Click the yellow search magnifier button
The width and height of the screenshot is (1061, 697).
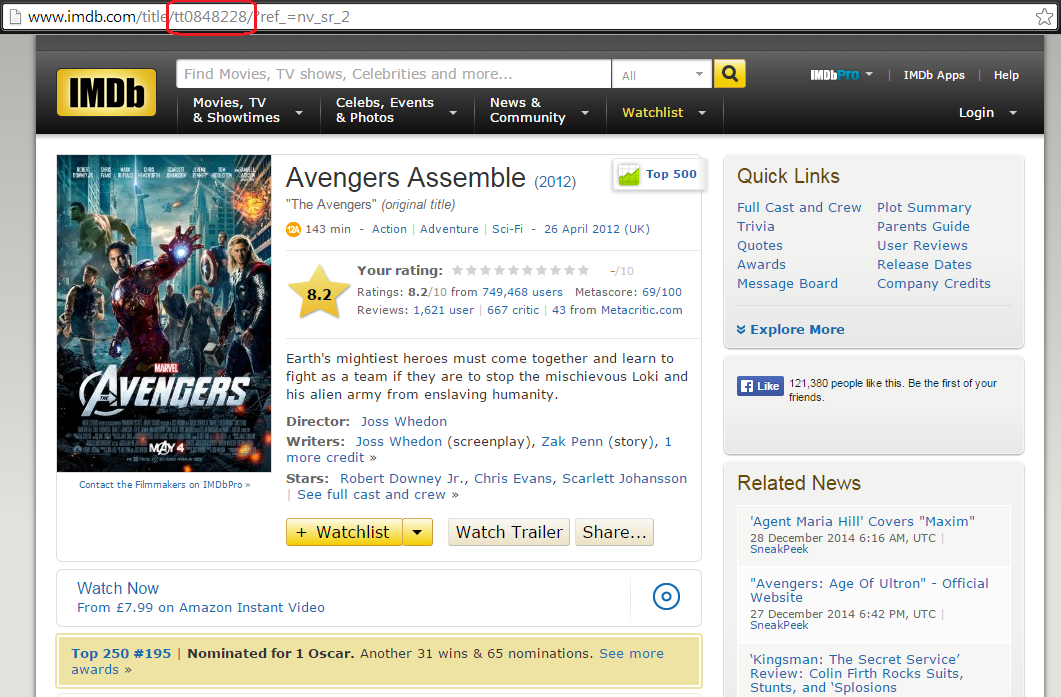click(729, 74)
